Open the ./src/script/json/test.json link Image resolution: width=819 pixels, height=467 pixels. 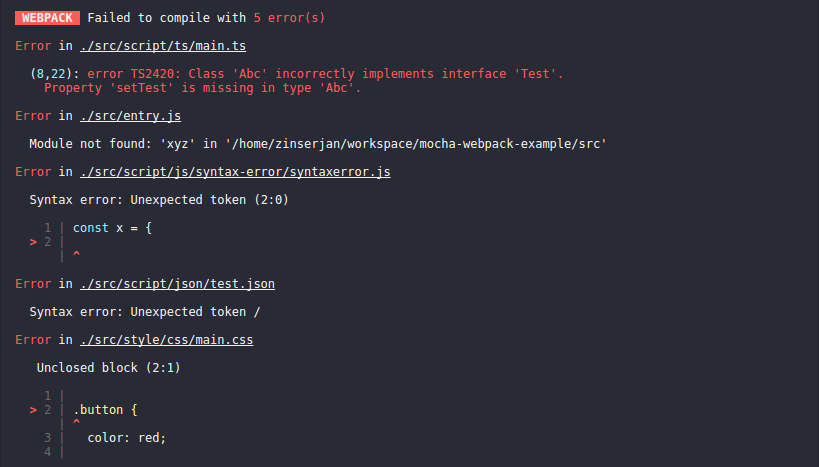177,284
